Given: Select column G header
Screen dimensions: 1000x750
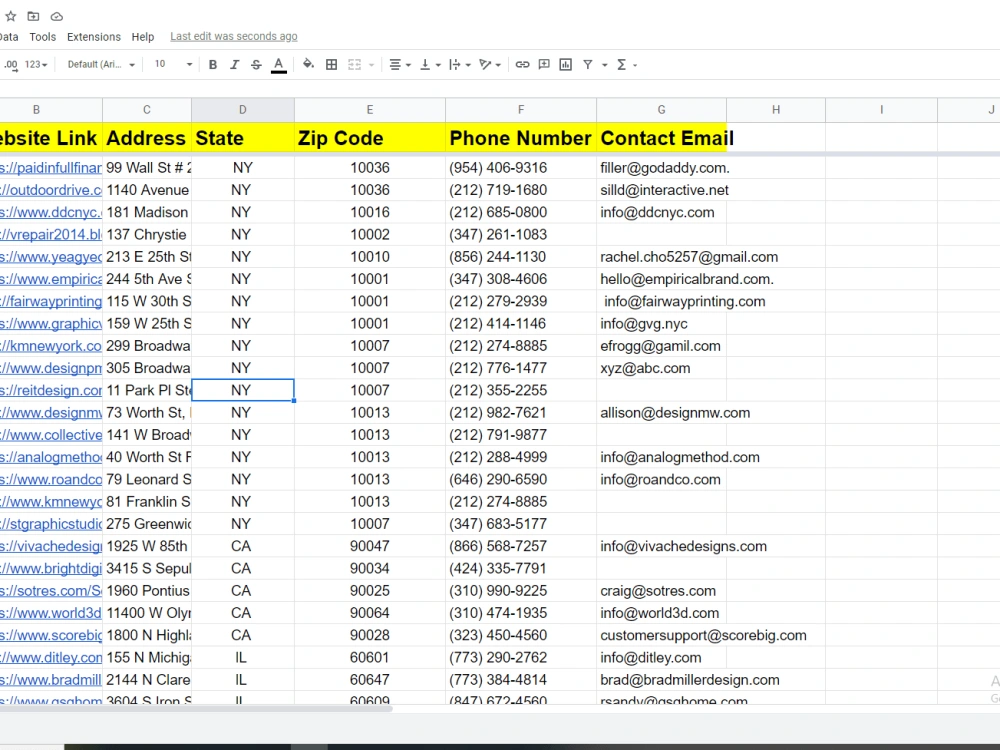Looking at the screenshot, I should pos(661,110).
